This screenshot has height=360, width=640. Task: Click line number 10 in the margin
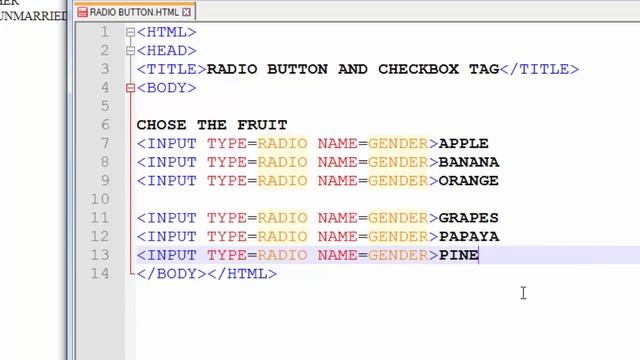[x=100, y=199]
